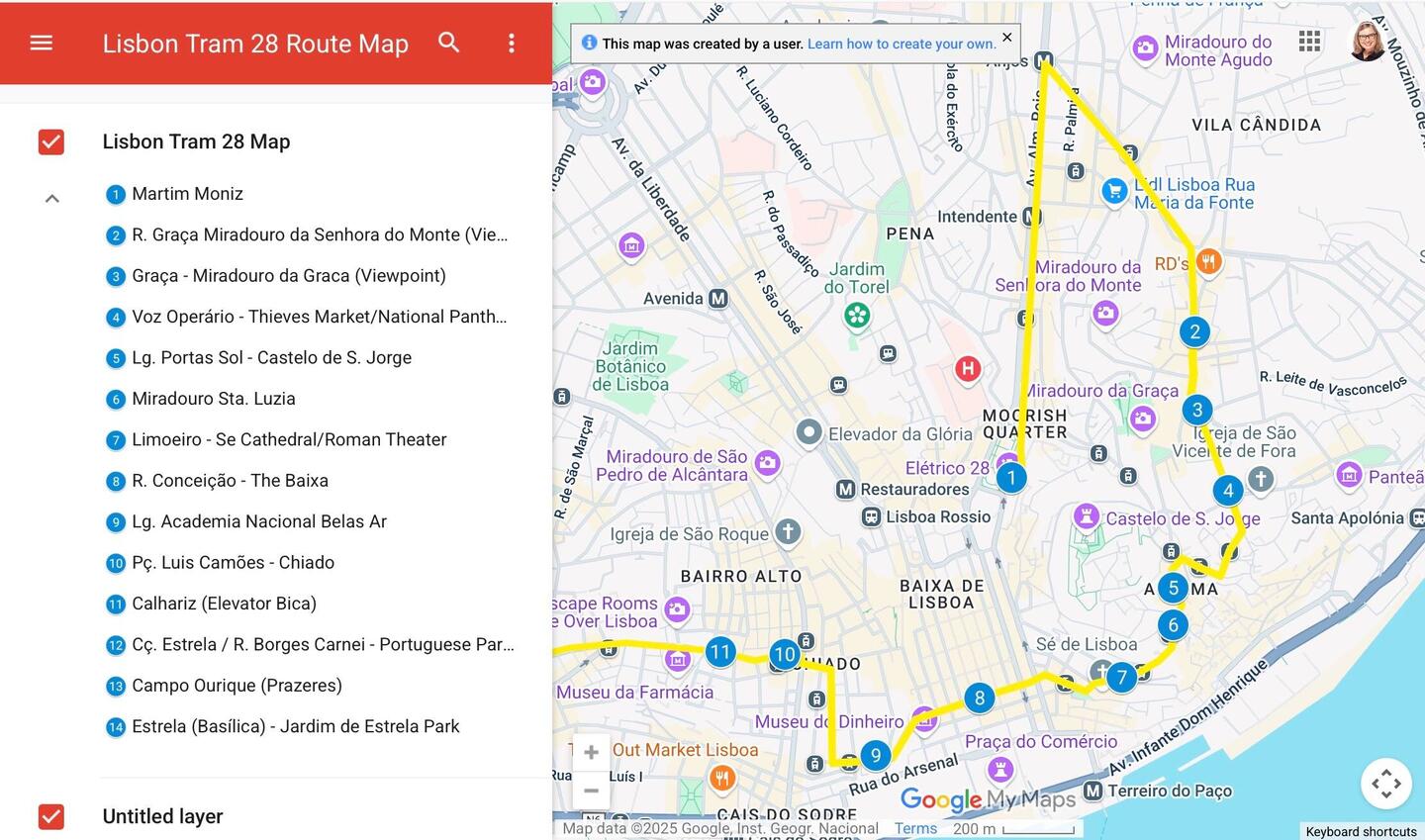This screenshot has width=1425, height=840.
Task: Open the Terms link on map footer
Action: point(915,829)
